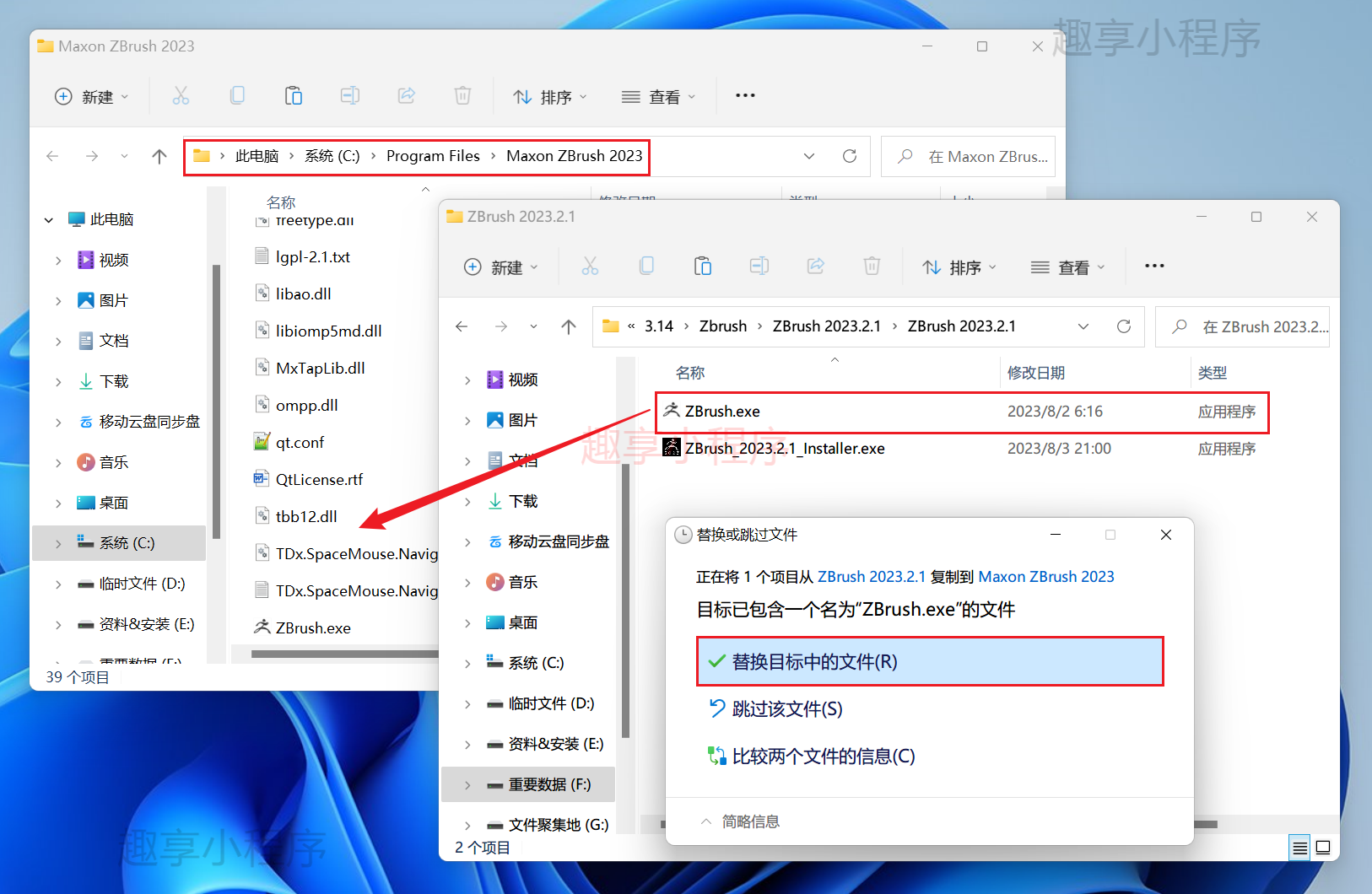Open 查看 menu in ZBrush 2023.2.1 window
This screenshot has height=894, width=1372.
point(1068,267)
